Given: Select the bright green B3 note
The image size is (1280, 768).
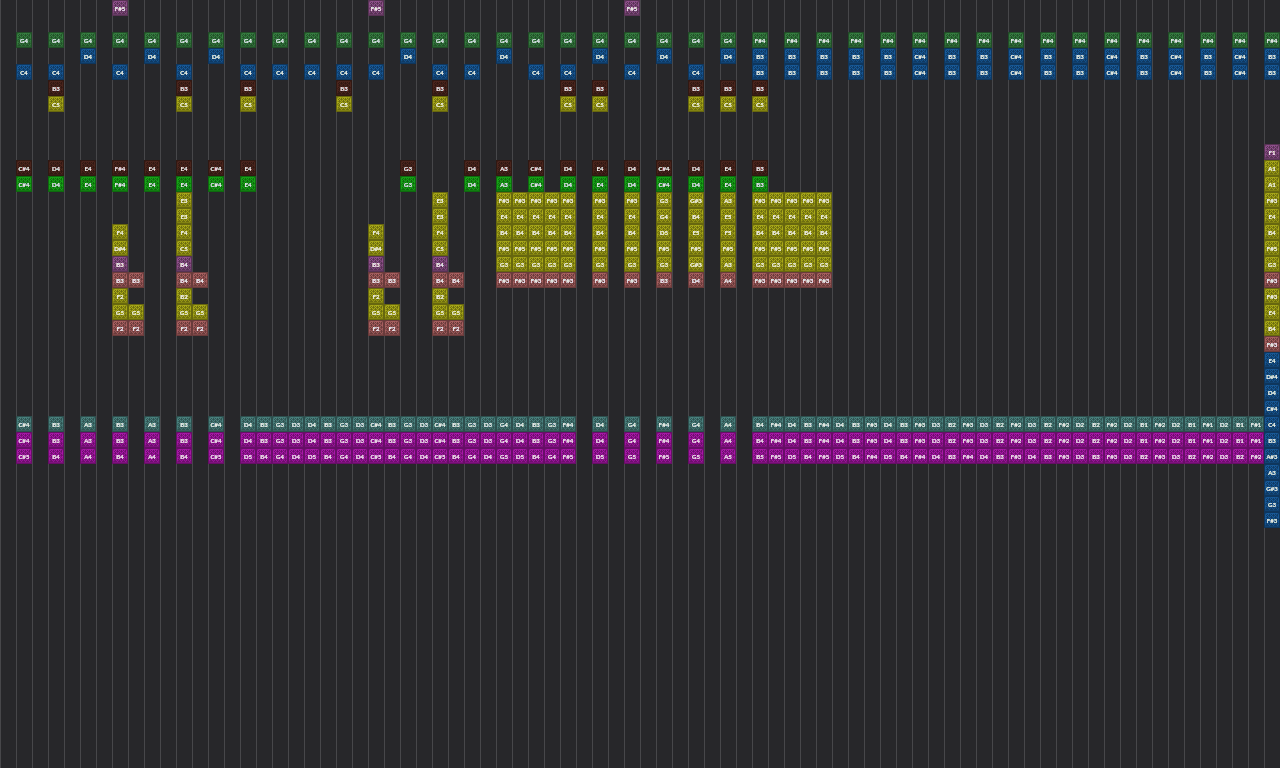Looking at the screenshot, I should pyautogui.click(x=760, y=184).
